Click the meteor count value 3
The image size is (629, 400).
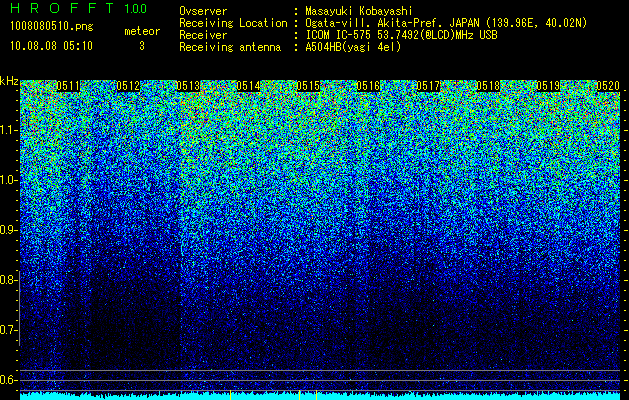[142, 46]
